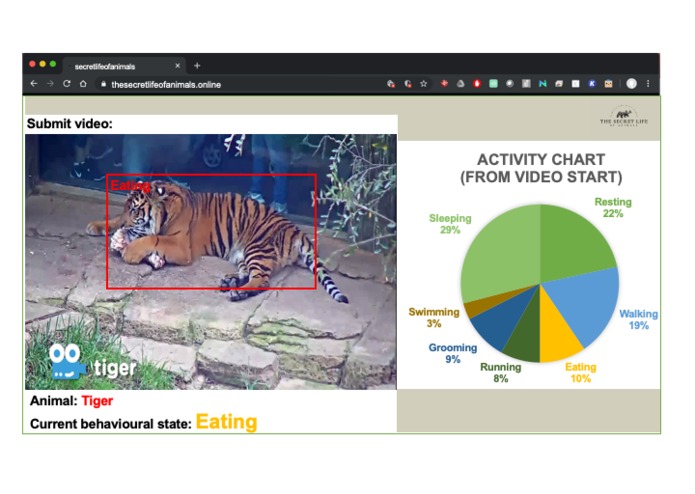The image size is (695, 494).
Task: Click the dark blue Grooming pie slice
Action: tap(503, 321)
